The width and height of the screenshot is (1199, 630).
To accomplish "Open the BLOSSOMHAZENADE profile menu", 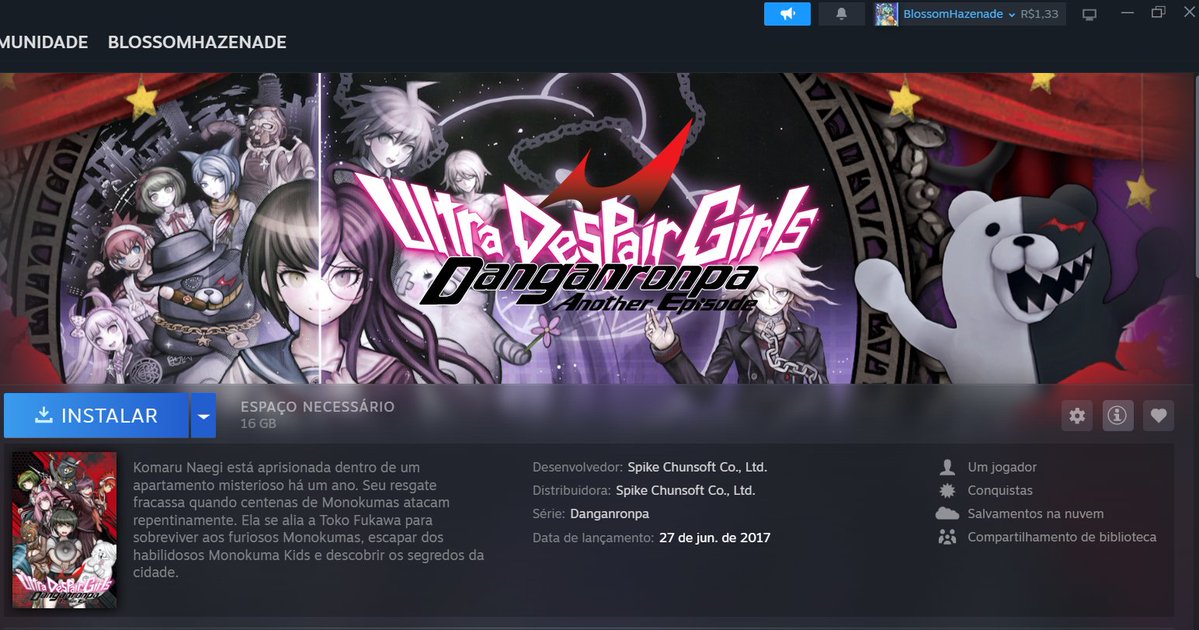I will tap(197, 42).
